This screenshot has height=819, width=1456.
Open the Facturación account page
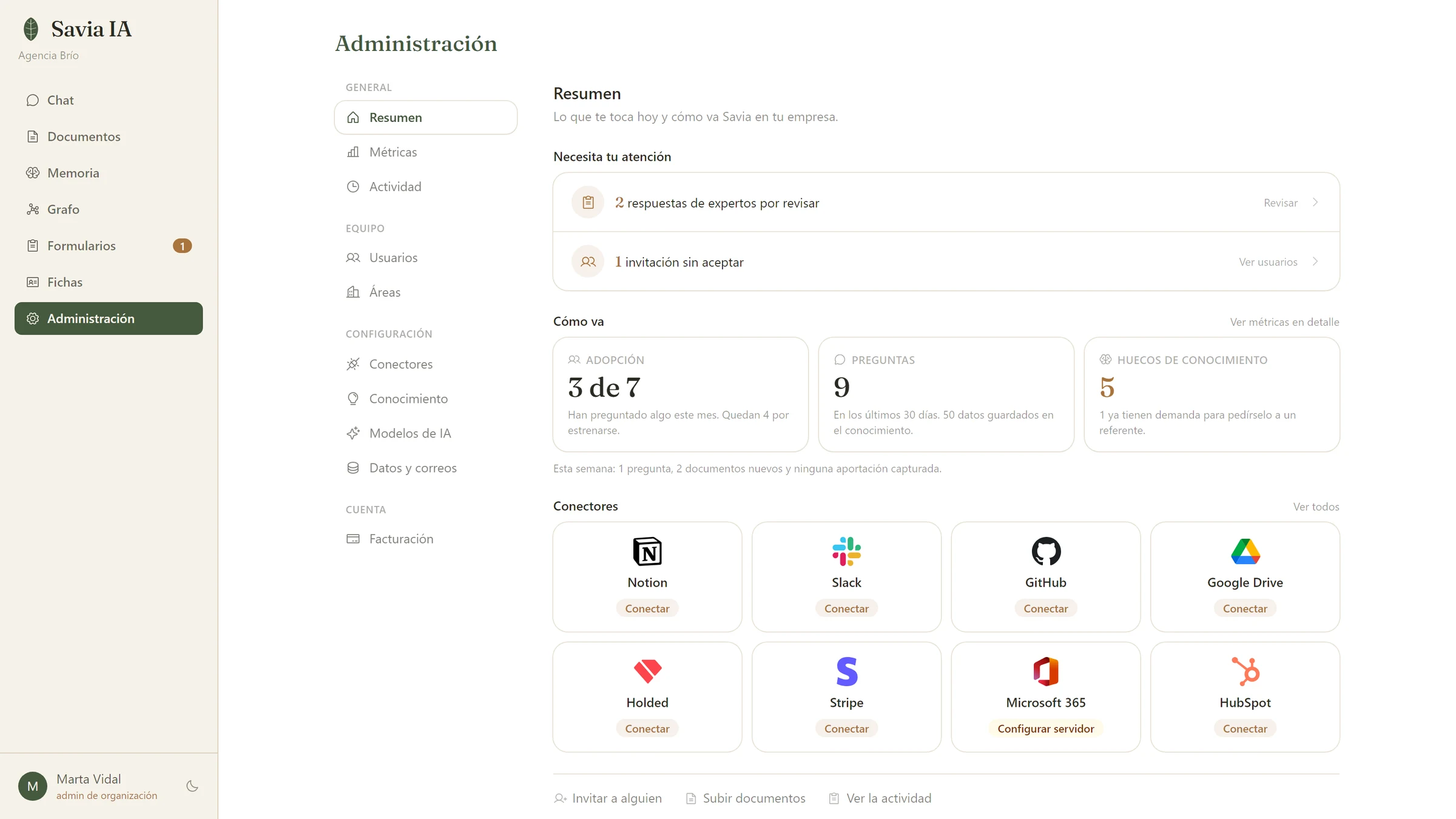tap(426, 539)
